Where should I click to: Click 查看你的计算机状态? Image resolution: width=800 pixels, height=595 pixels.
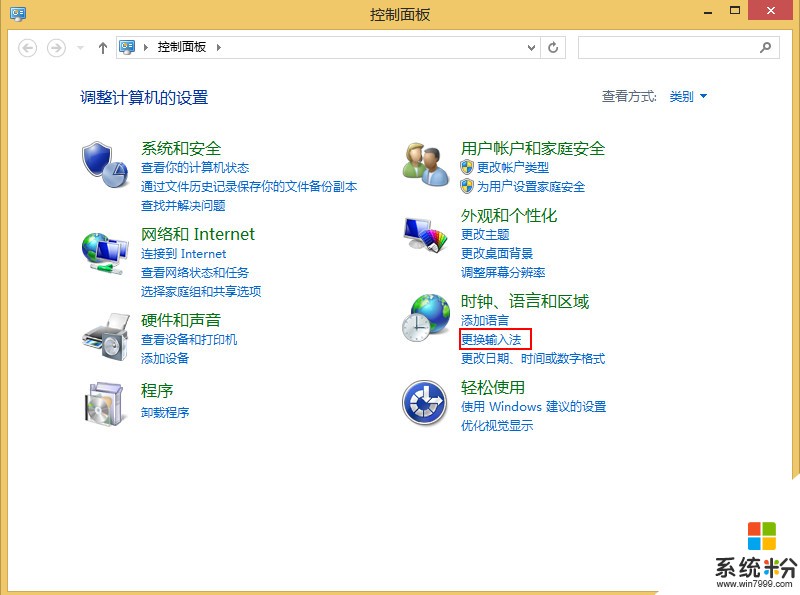coord(195,167)
